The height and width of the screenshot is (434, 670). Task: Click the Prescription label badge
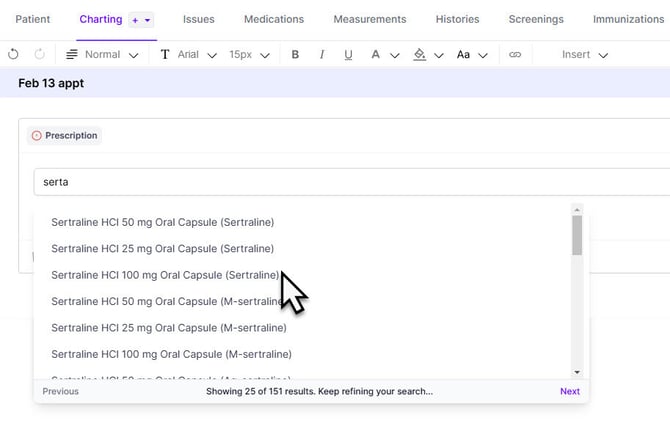65,135
